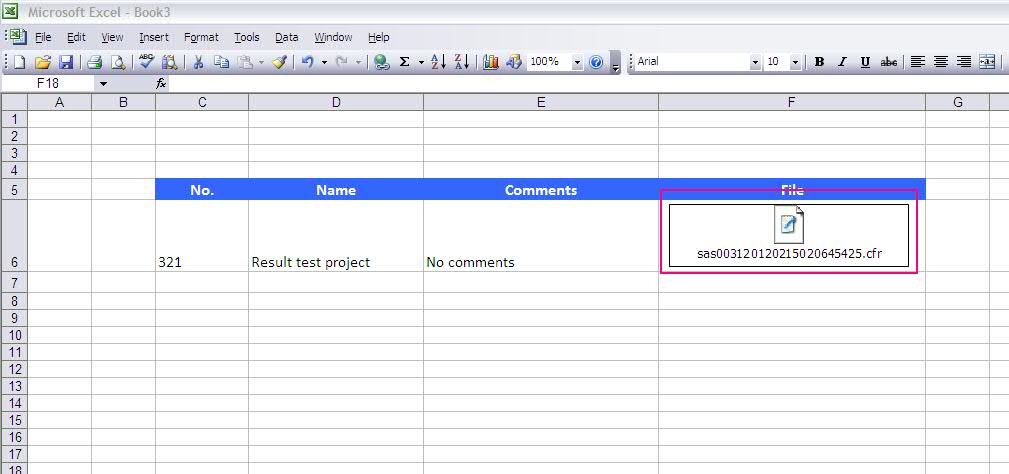Toggle strikethrough abc formatting
The image size is (1009, 474).
click(889, 62)
